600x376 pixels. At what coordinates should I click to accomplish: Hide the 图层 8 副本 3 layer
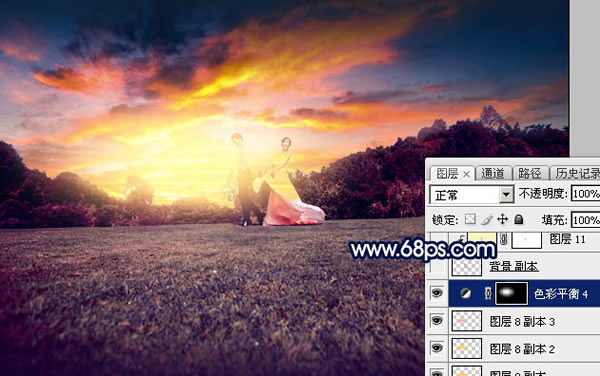pyautogui.click(x=437, y=321)
